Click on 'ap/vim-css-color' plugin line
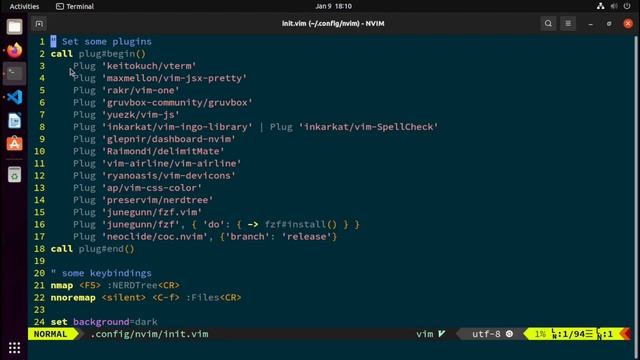The image size is (640, 360). 138,188
